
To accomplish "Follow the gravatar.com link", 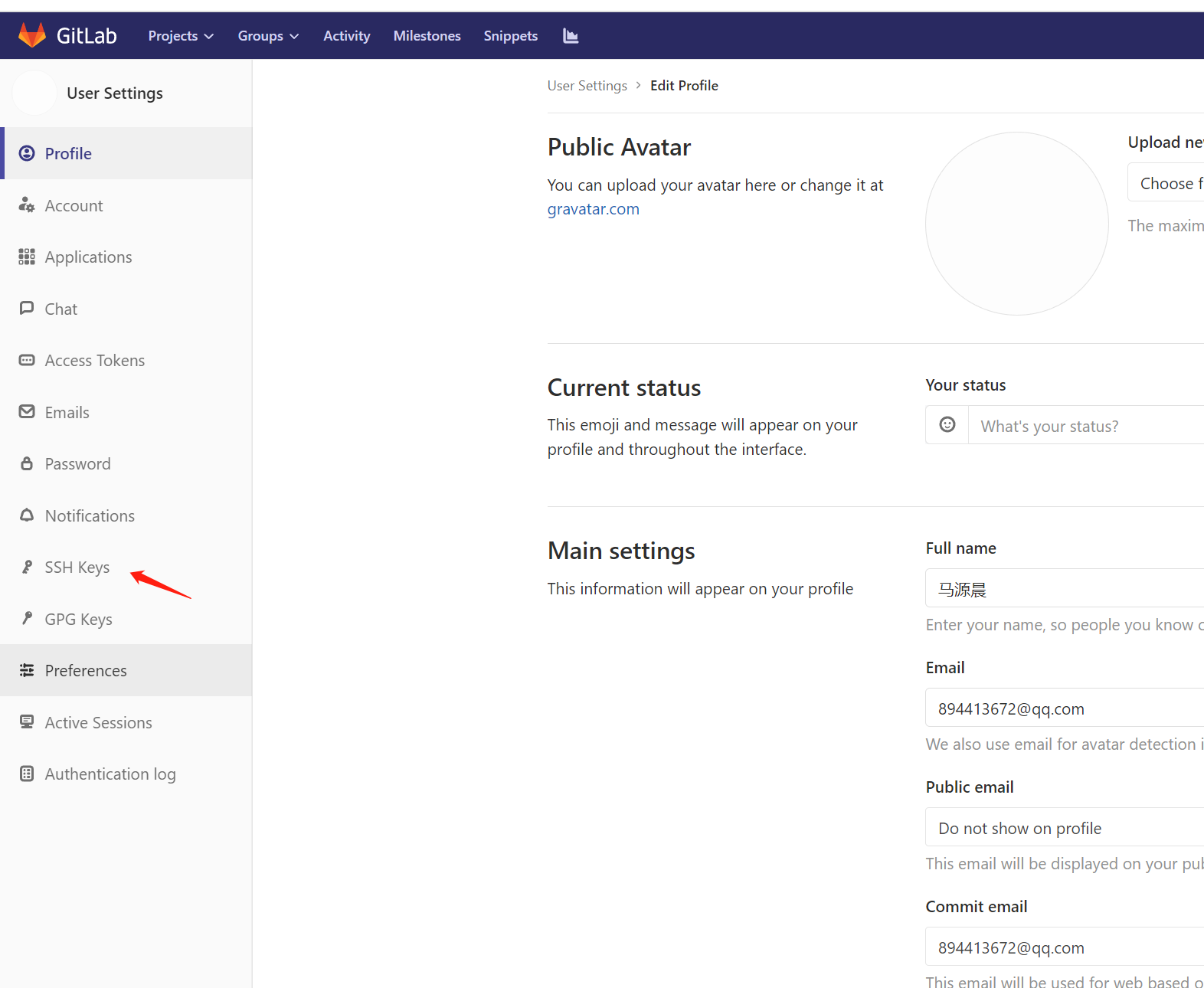I will click(x=593, y=209).
